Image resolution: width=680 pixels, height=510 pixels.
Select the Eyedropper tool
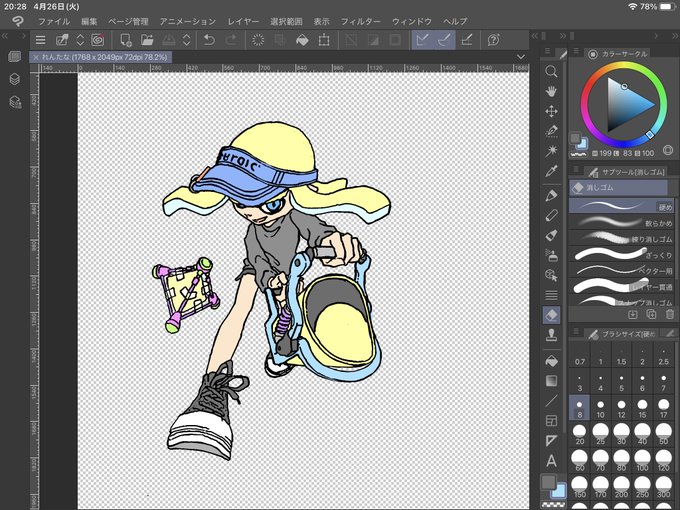pyautogui.click(x=551, y=171)
